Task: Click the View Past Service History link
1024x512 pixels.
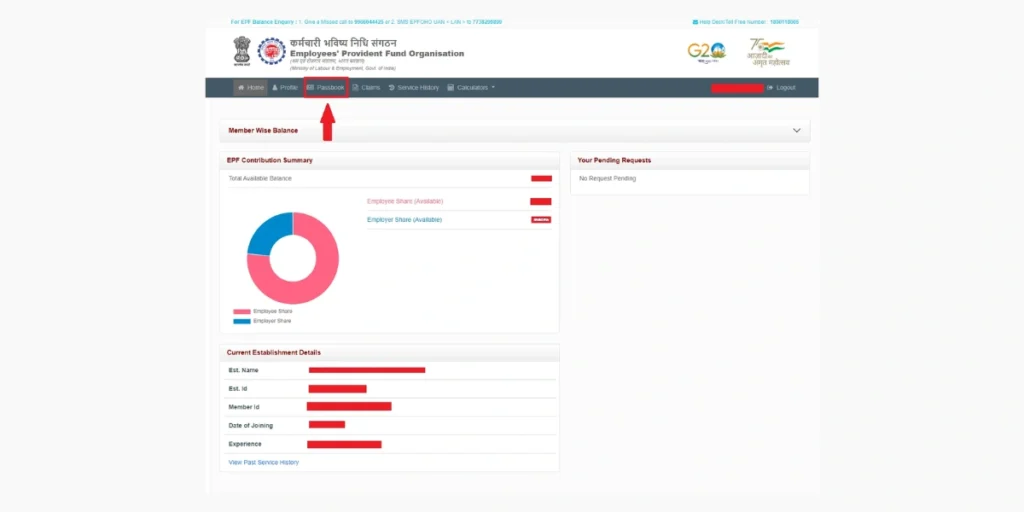Action: [x=264, y=462]
